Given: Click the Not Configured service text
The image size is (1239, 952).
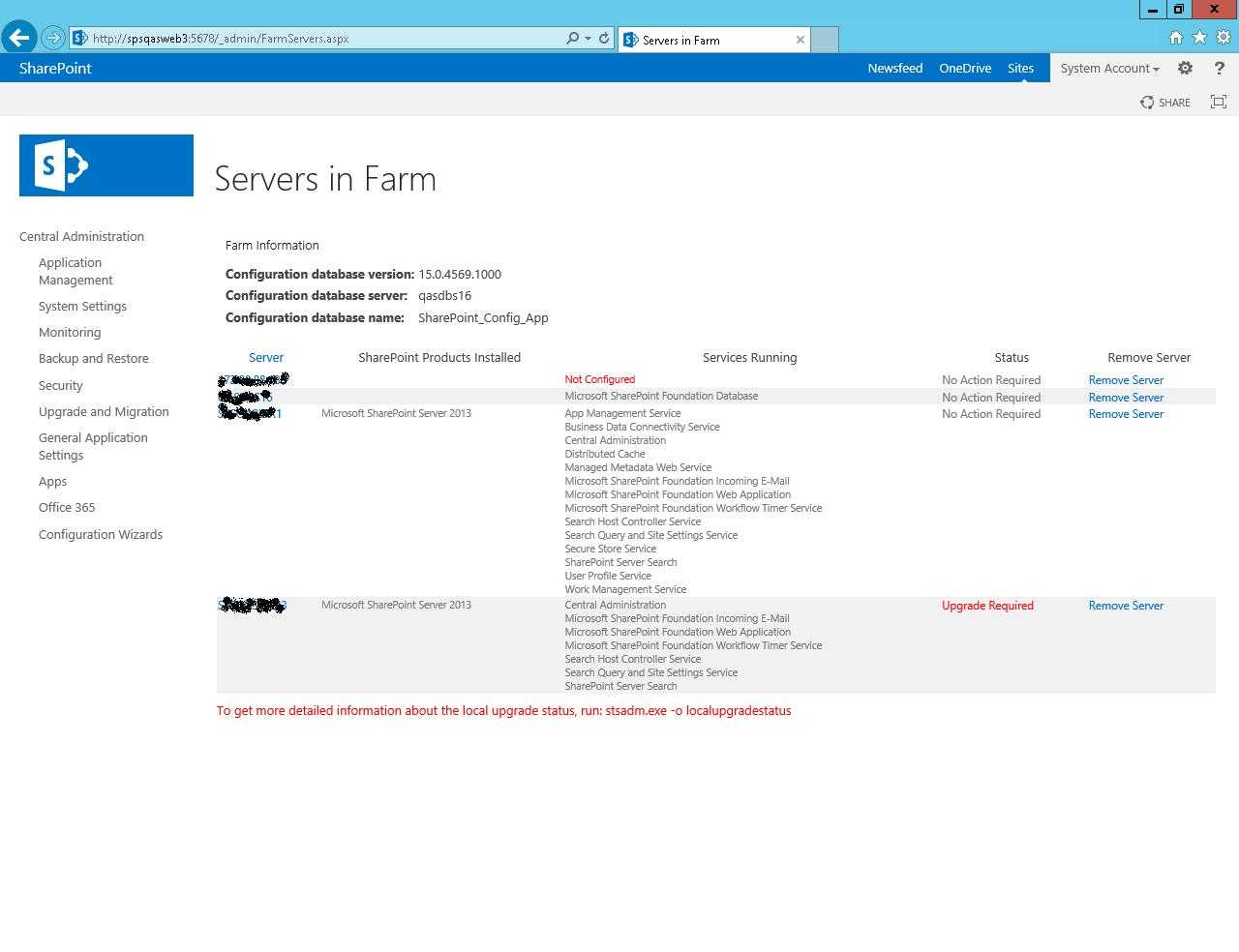Looking at the screenshot, I should [600, 379].
